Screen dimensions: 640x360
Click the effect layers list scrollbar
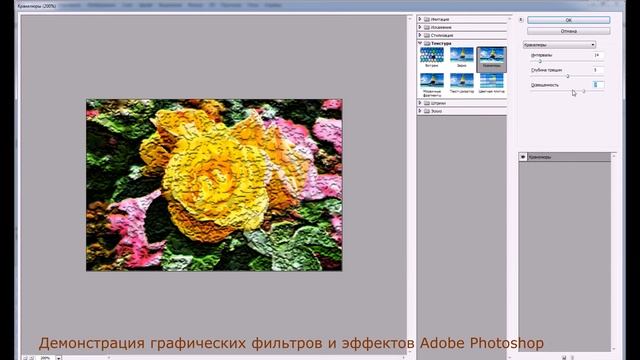pyautogui.click(x=614, y=252)
